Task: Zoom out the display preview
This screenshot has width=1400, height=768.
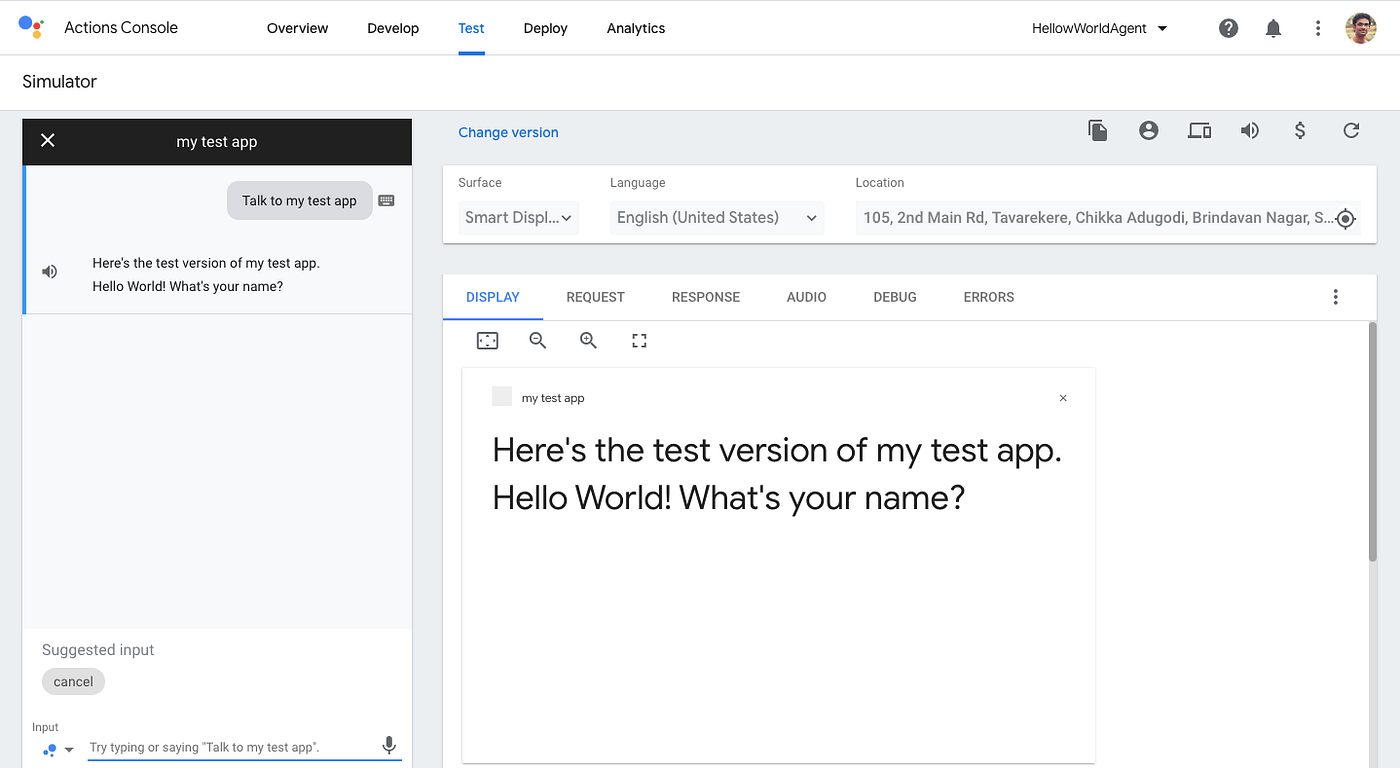Action: pyautogui.click(x=538, y=340)
